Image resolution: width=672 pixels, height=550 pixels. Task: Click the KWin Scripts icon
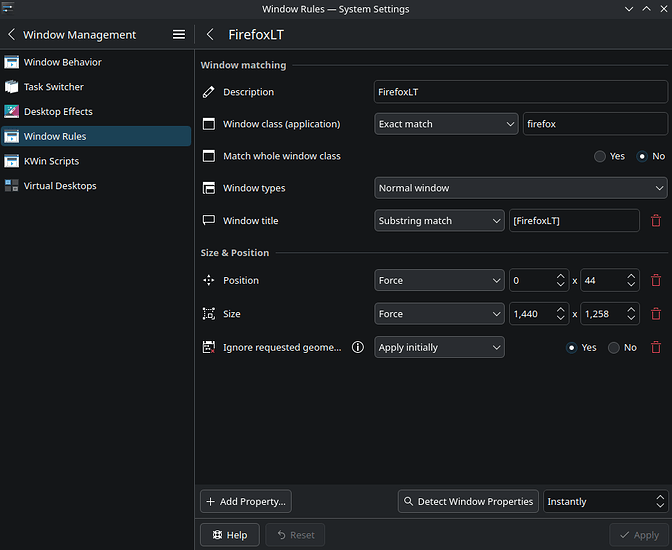click(12, 161)
